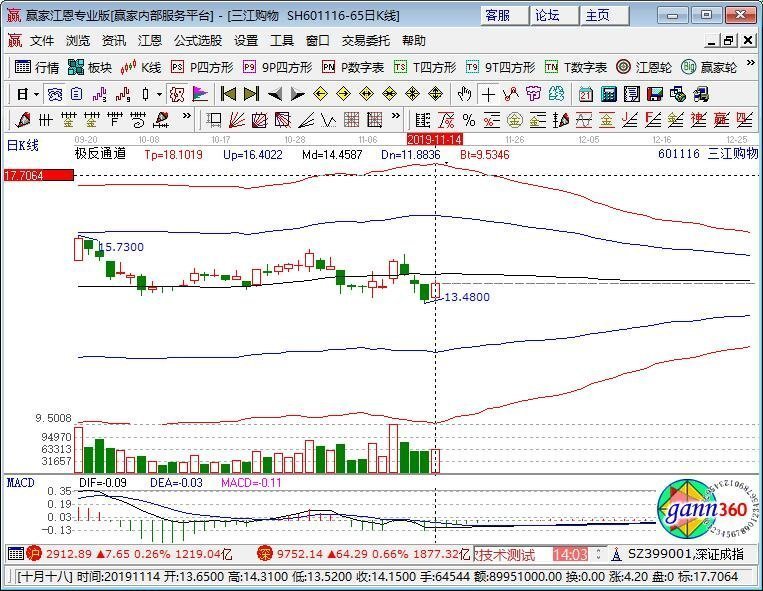Click the 技术测试 input field in status bar
Screen dimensions: 763x591
pyautogui.click(x=512, y=554)
